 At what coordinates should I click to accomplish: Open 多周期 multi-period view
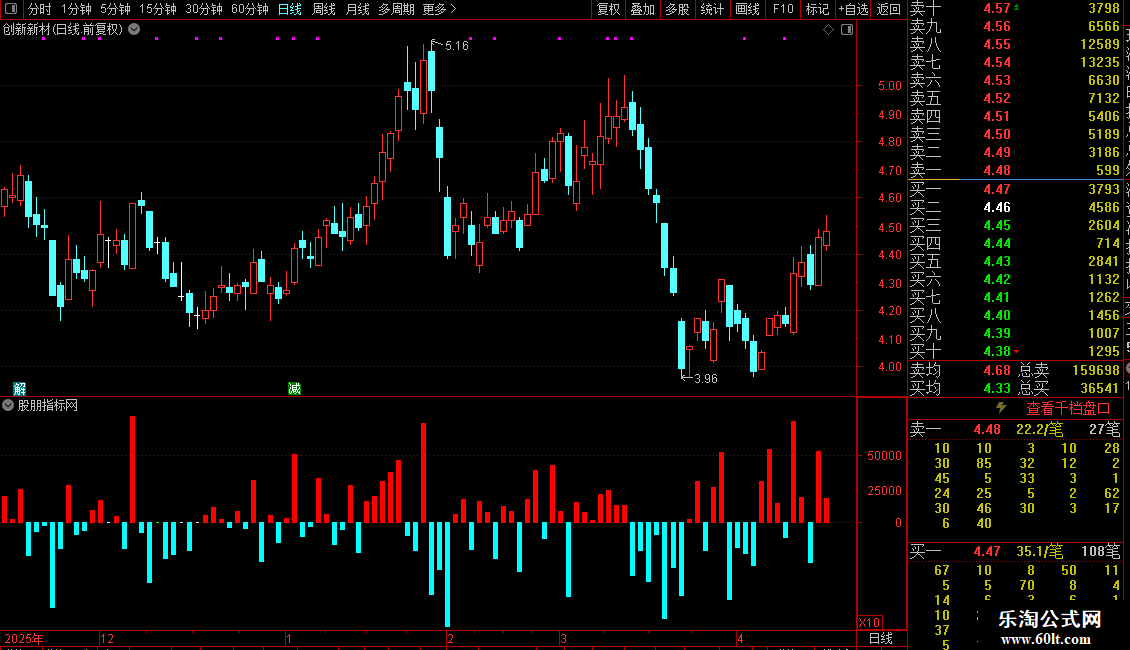(x=396, y=9)
